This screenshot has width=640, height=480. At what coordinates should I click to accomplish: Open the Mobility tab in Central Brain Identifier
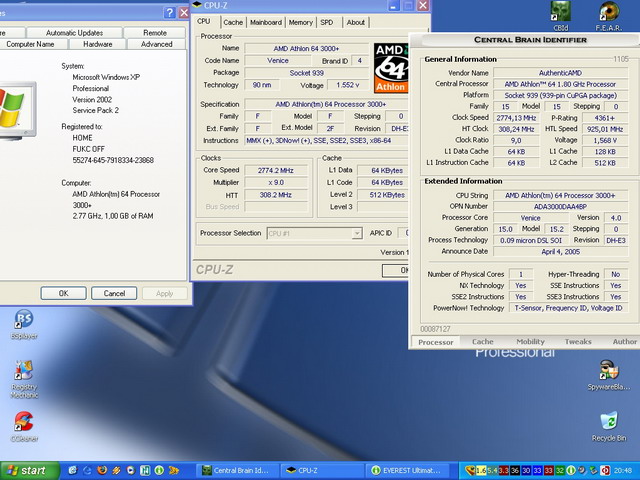coord(530,341)
